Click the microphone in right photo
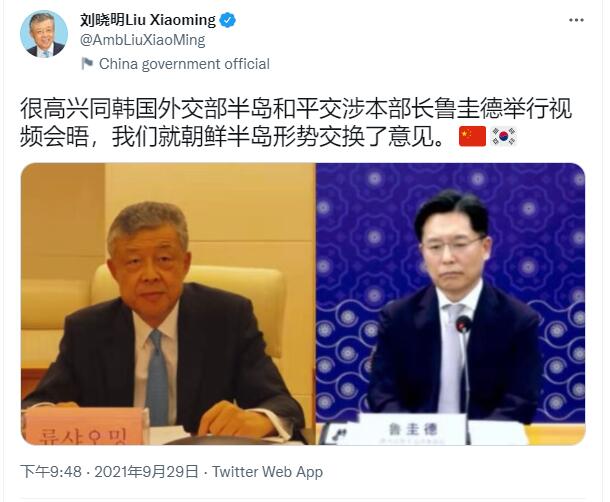The width and height of the screenshot is (610, 502). [464, 324]
